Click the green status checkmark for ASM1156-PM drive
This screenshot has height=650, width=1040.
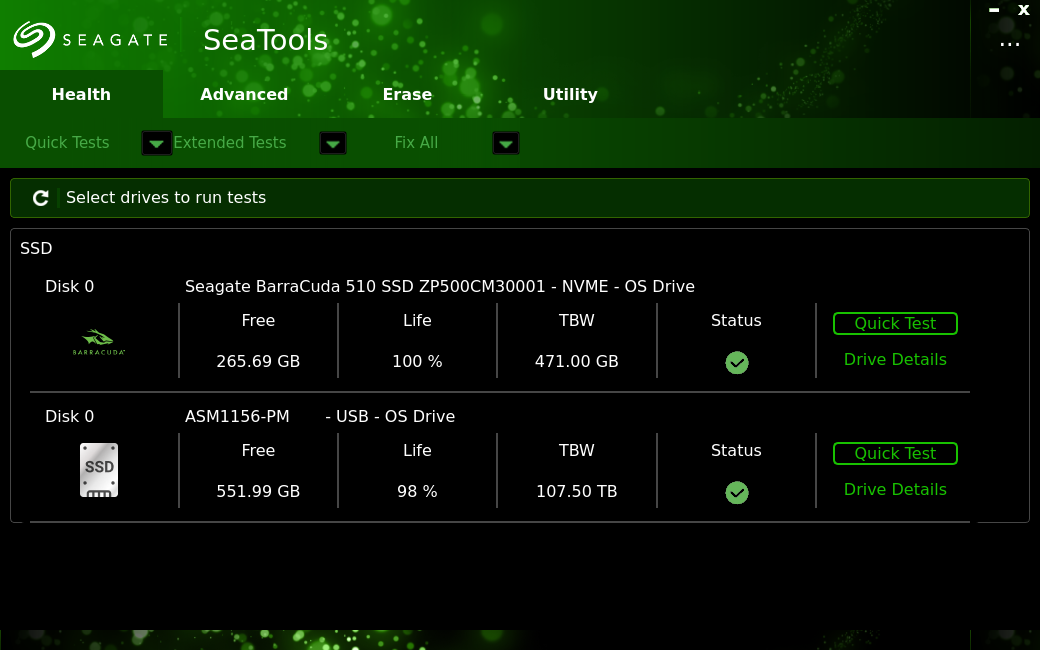click(x=737, y=492)
